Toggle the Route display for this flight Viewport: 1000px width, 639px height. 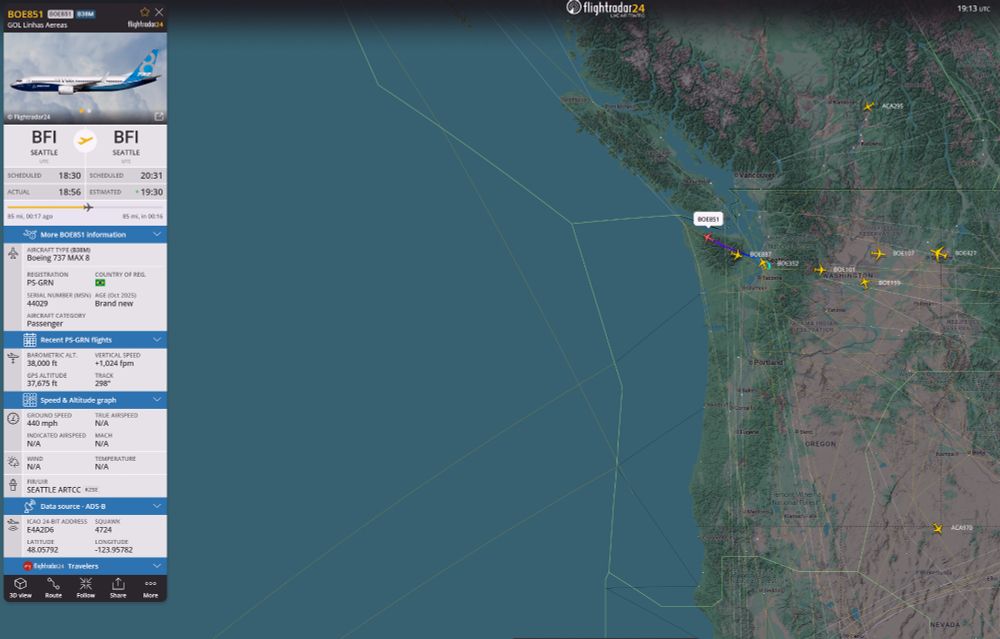tap(54, 587)
